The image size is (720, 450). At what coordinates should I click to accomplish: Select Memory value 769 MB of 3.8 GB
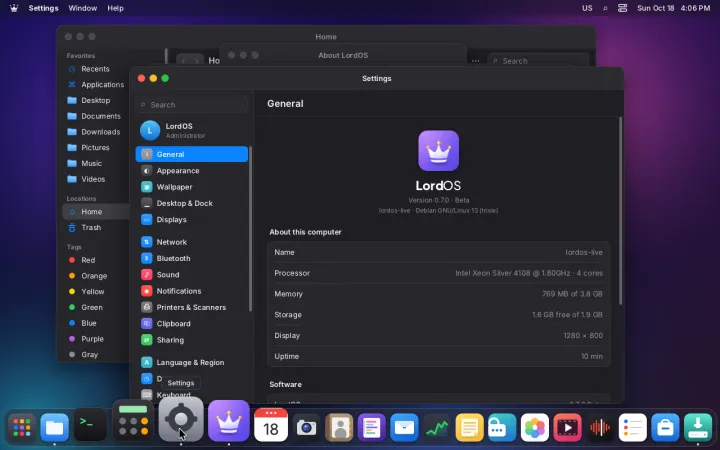coord(572,294)
